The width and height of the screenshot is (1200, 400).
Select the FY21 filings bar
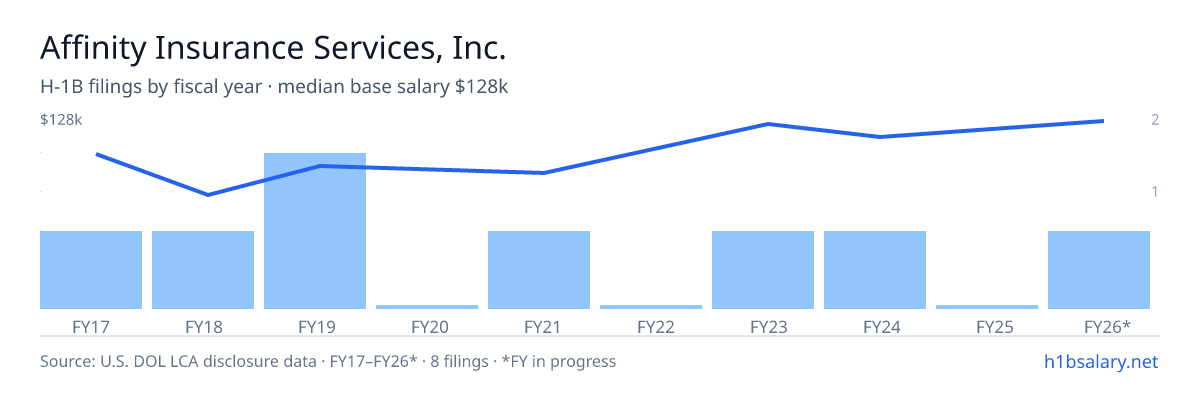[539, 270]
